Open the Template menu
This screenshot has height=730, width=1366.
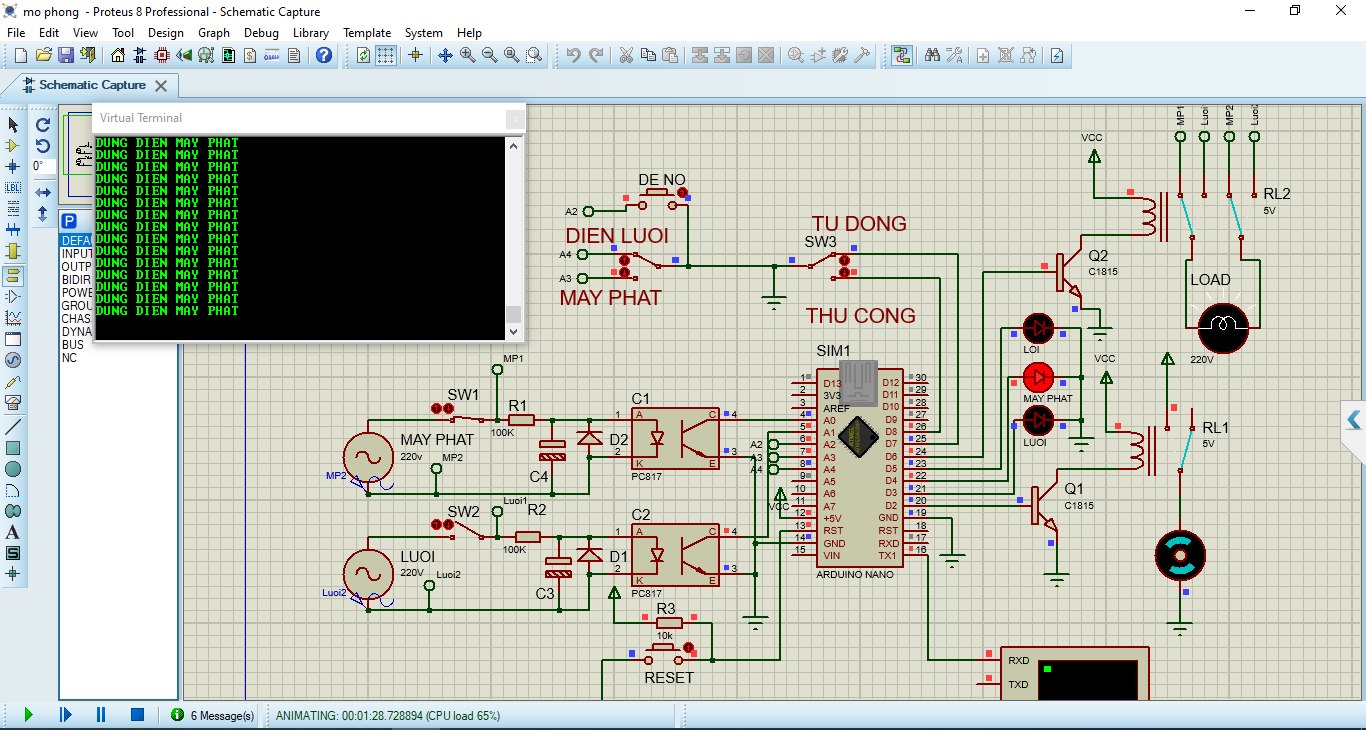click(367, 33)
